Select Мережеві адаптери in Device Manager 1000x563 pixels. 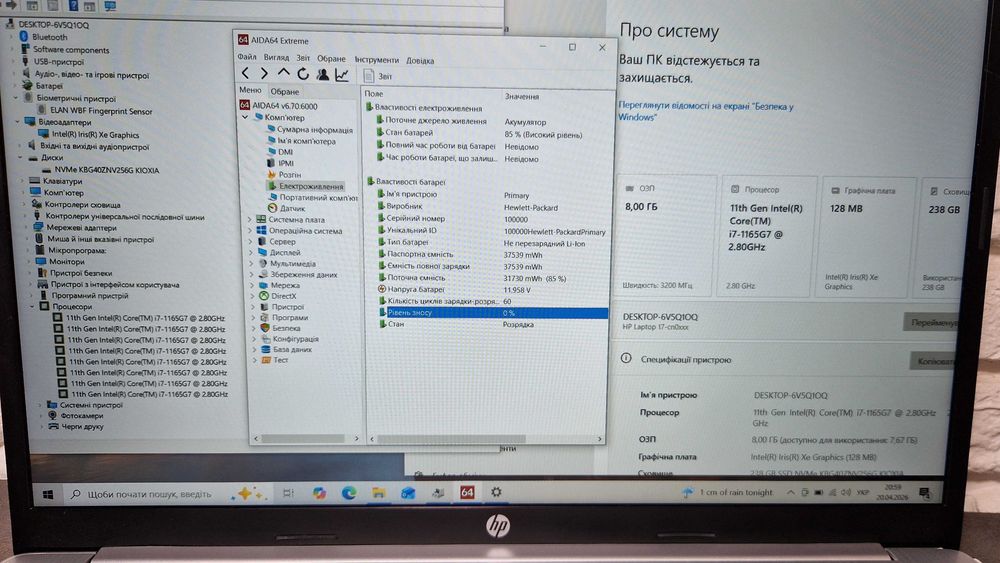point(73,228)
